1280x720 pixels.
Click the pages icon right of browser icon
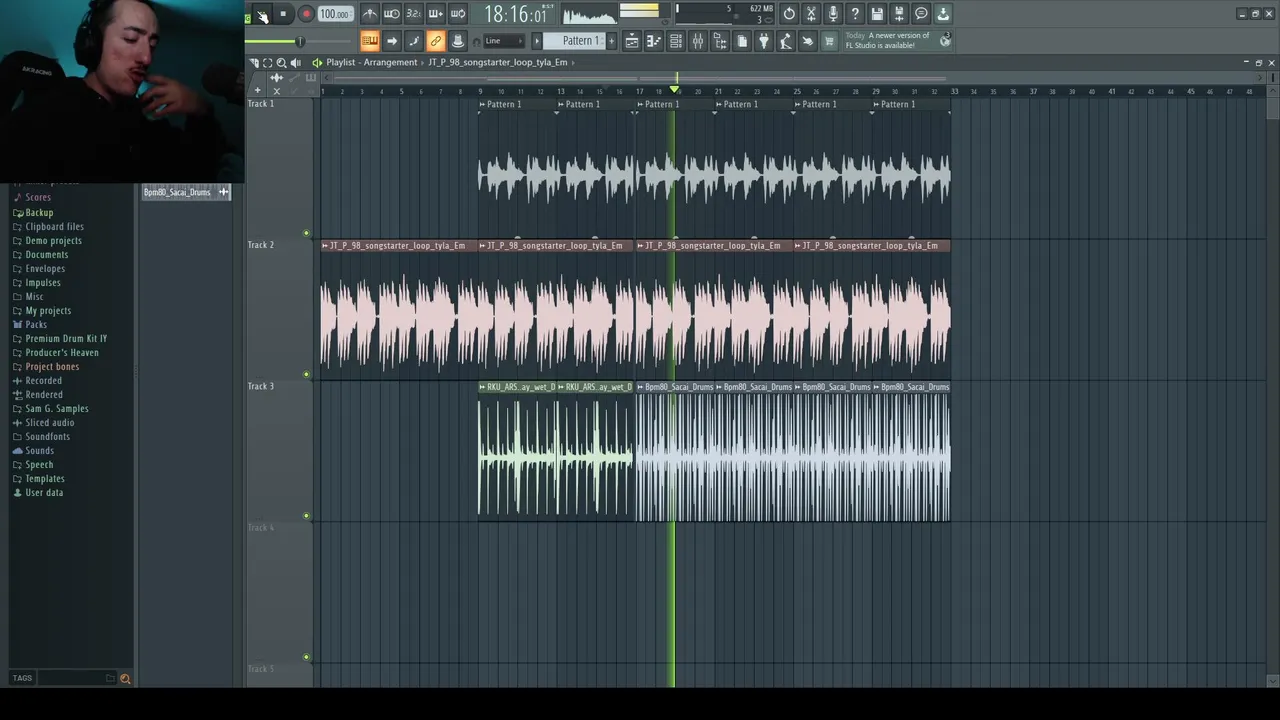[742, 41]
